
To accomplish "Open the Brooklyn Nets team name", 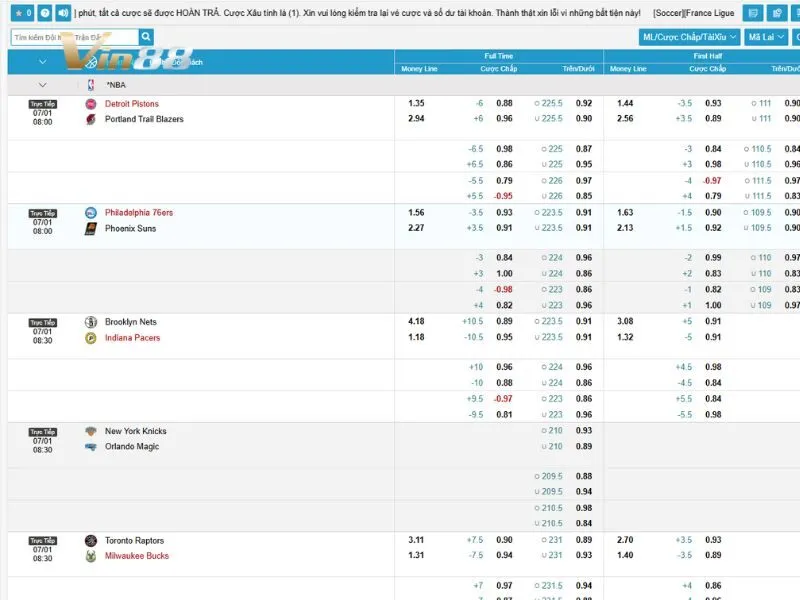I will coord(131,321).
